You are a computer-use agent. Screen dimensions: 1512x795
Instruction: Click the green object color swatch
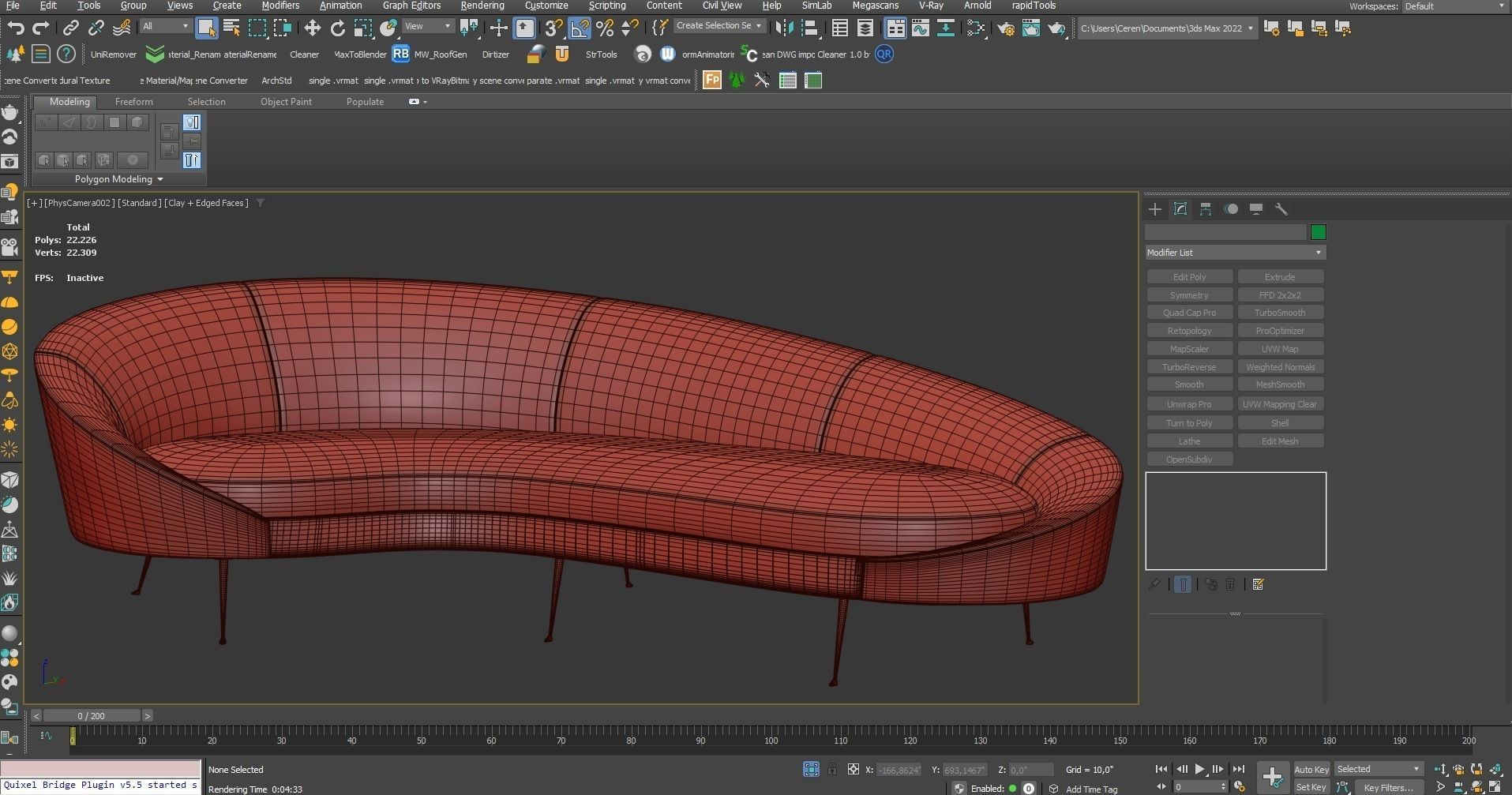click(x=1319, y=232)
